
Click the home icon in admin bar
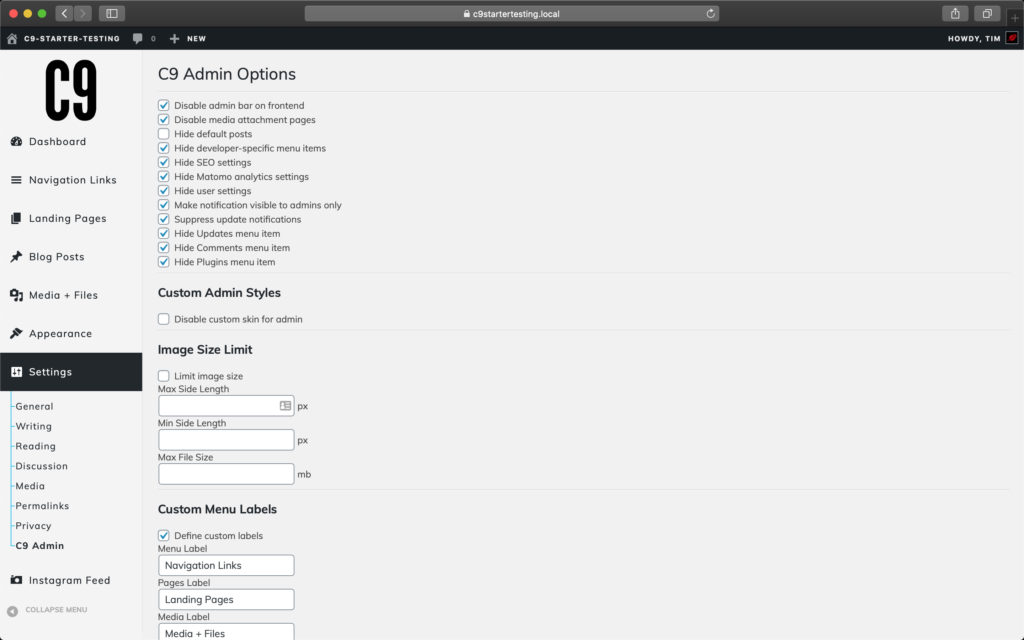point(12,39)
